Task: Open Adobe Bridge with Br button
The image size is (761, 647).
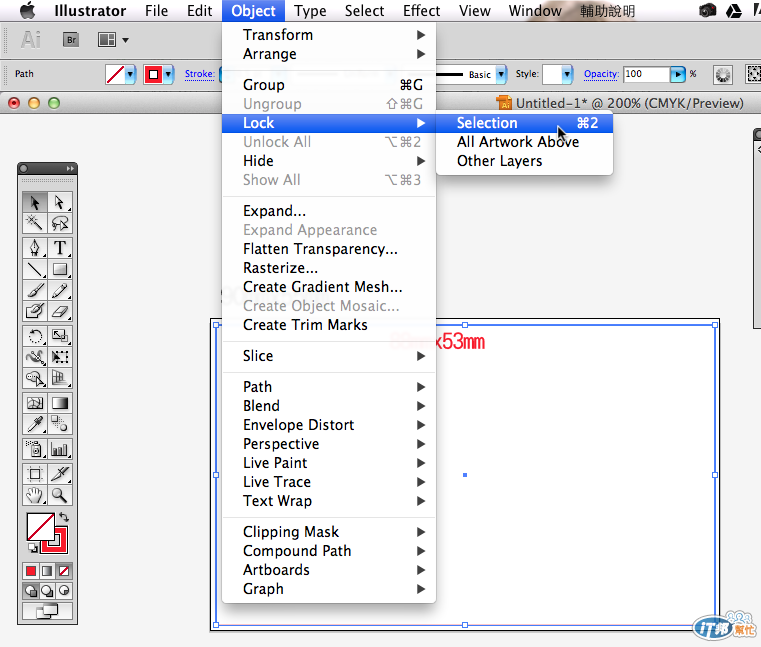Action: point(71,40)
